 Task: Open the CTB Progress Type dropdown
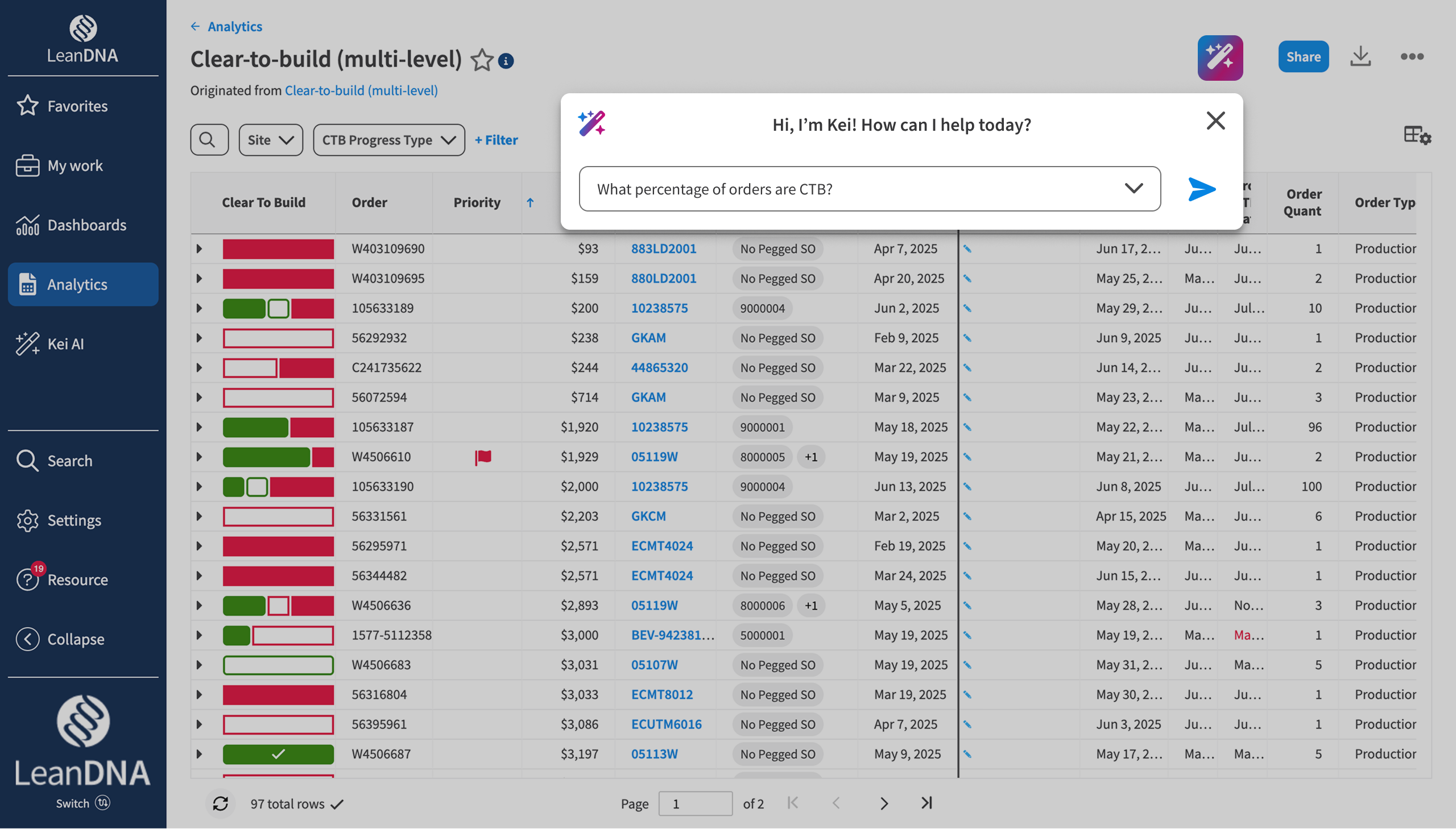pyautogui.click(x=389, y=139)
